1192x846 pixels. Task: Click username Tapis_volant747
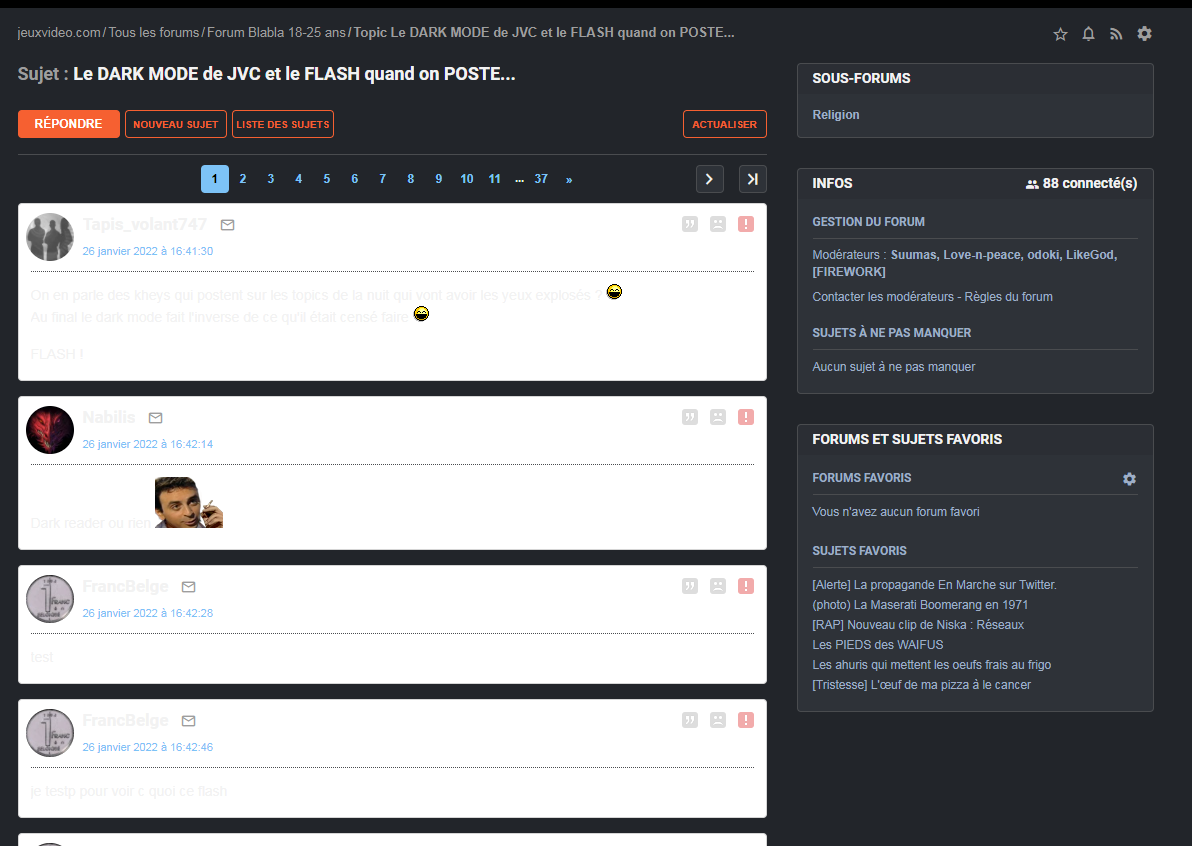point(144,224)
